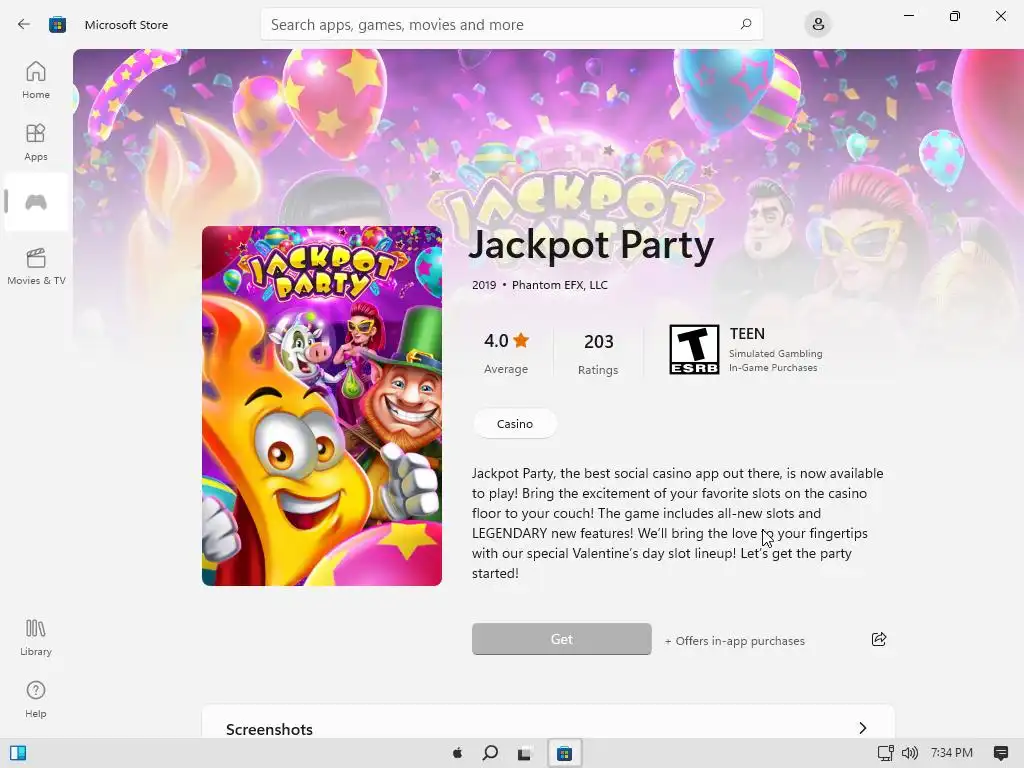The width and height of the screenshot is (1024, 768).
Task: Click the ESRB Teen rating badge
Action: coord(694,349)
